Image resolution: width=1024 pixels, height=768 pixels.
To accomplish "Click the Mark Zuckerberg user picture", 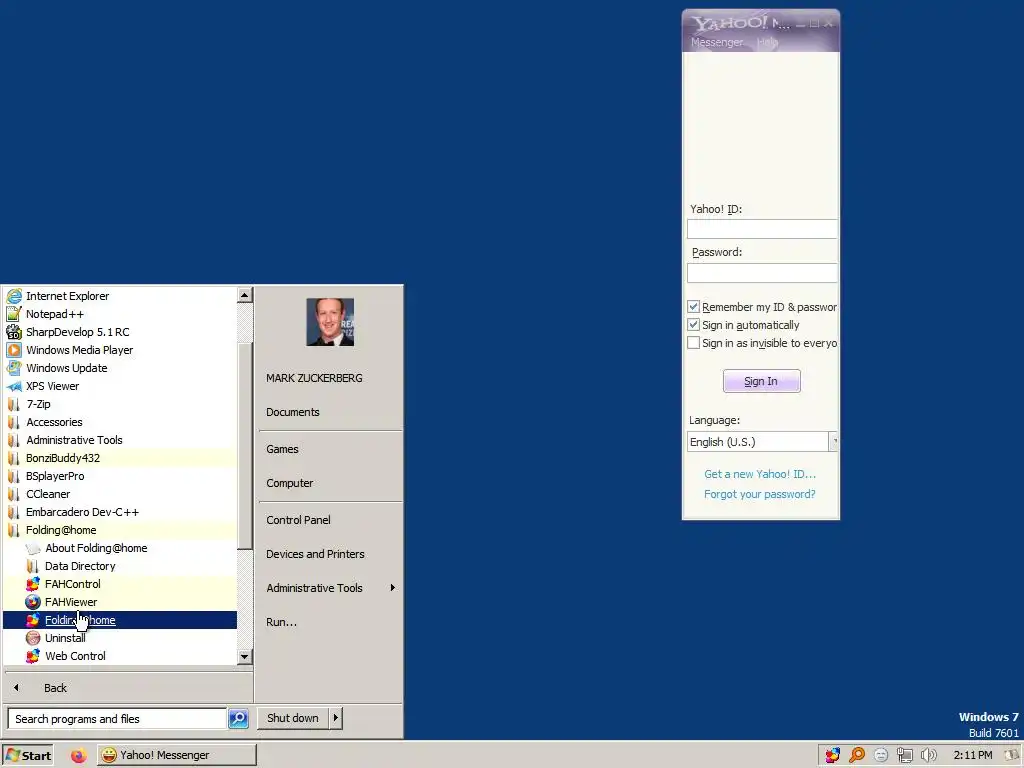I will pos(330,322).
